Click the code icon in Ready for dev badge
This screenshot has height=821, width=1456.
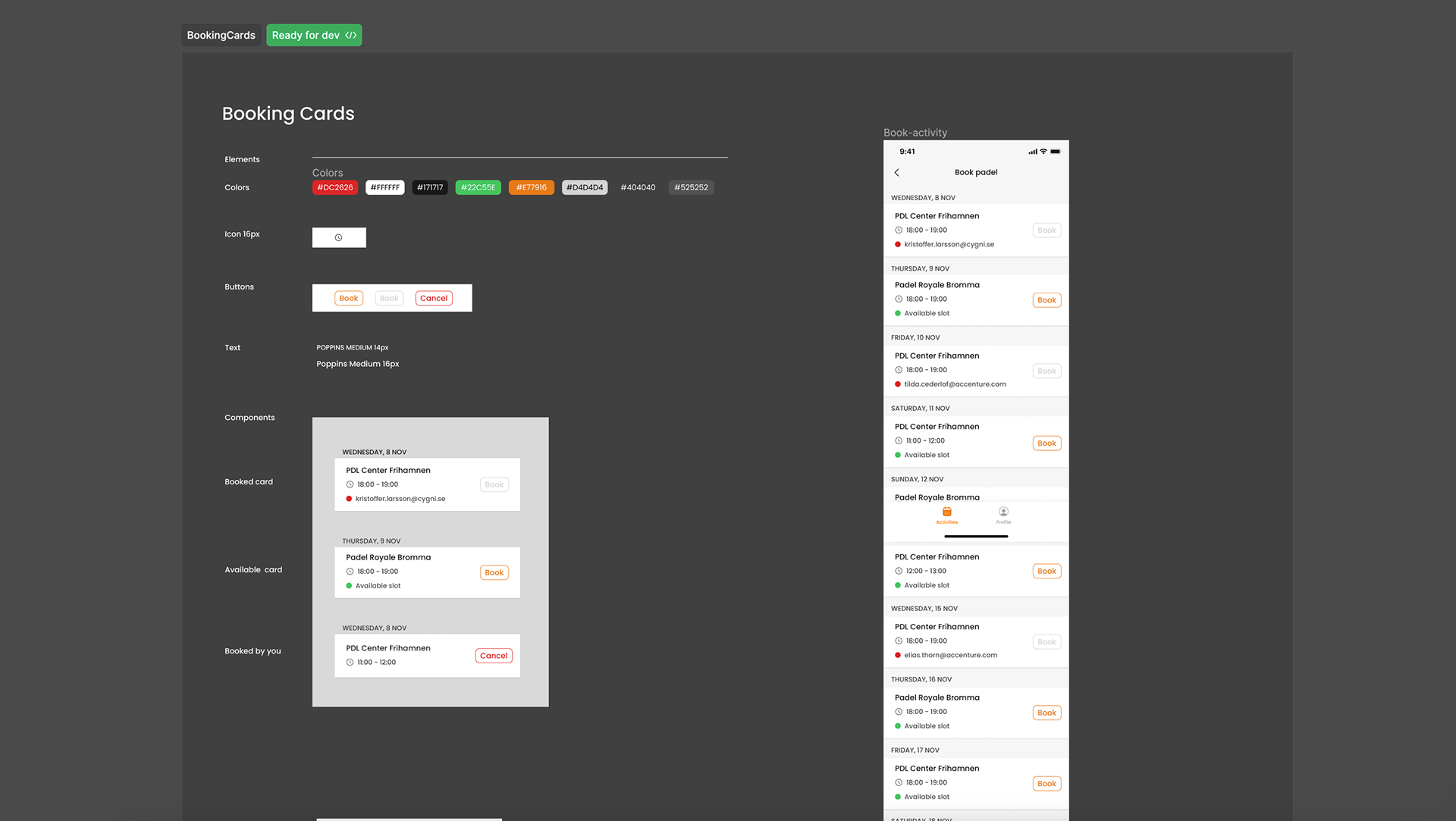tap(350, 36)
